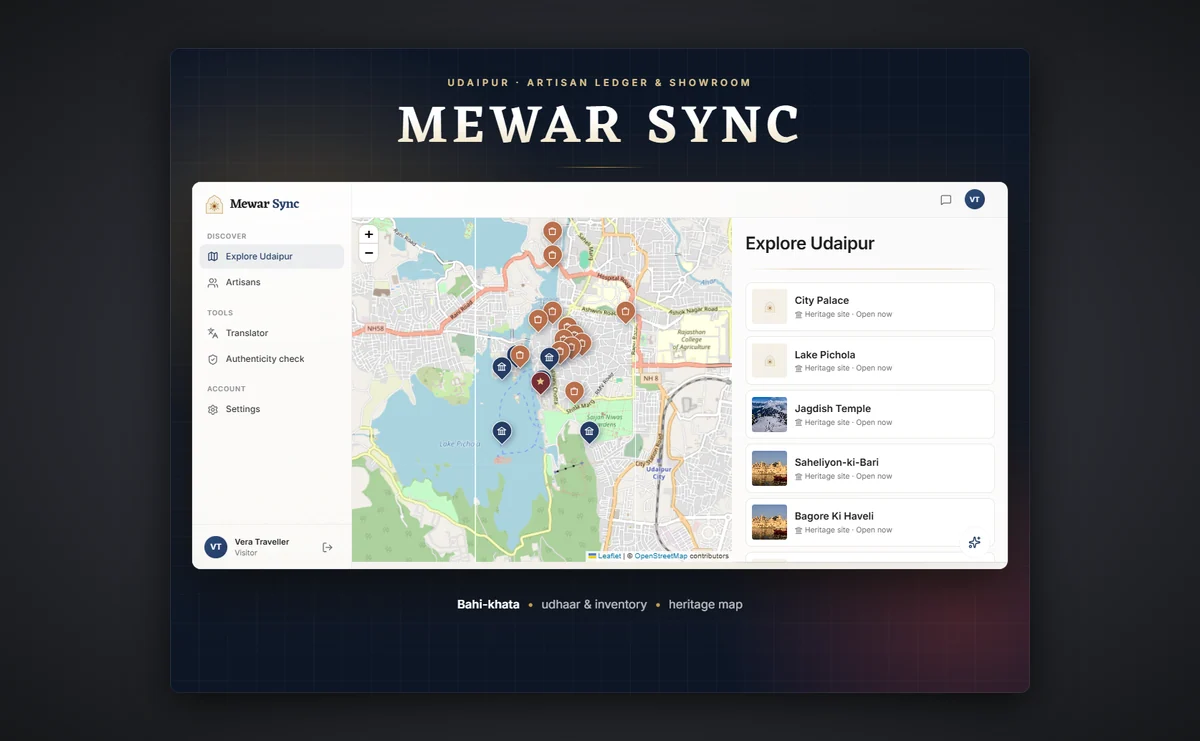Follow the OpenStreetMap attribution link
This screenshot has width=1200, height=741.
(661, 556)
